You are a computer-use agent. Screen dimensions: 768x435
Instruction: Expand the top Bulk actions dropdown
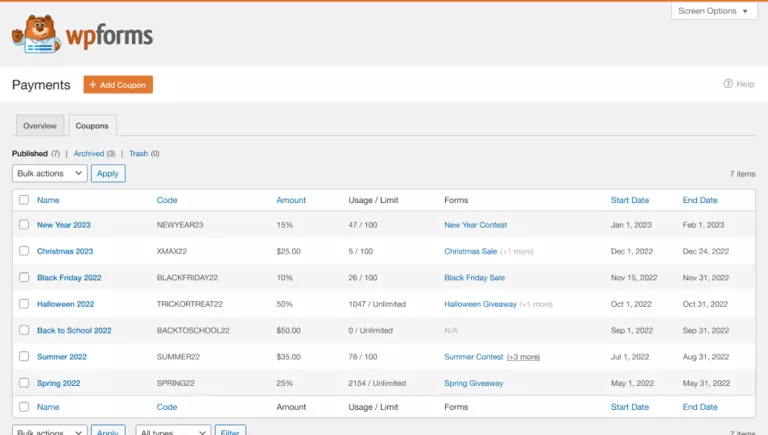tap(50, 173)
